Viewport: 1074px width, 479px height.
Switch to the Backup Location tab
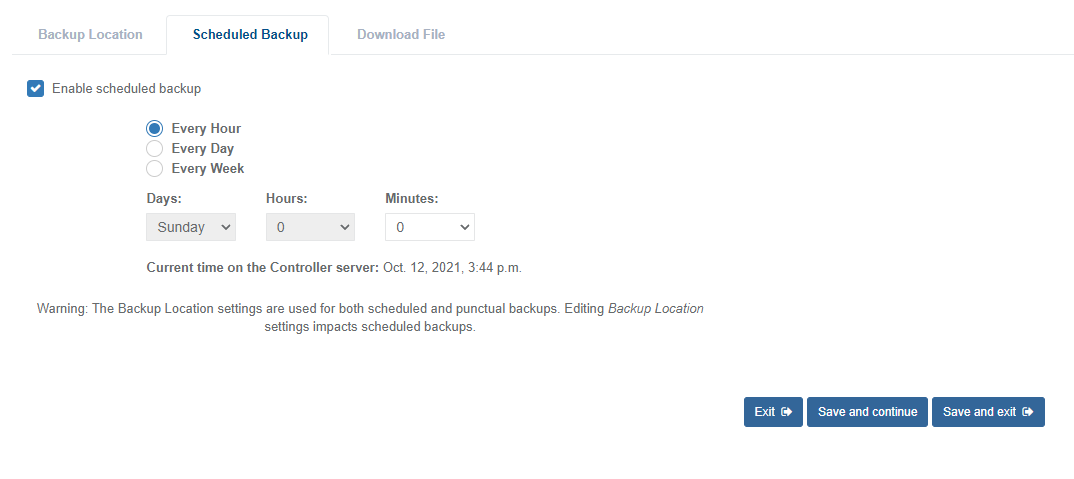tap(90, 35)
